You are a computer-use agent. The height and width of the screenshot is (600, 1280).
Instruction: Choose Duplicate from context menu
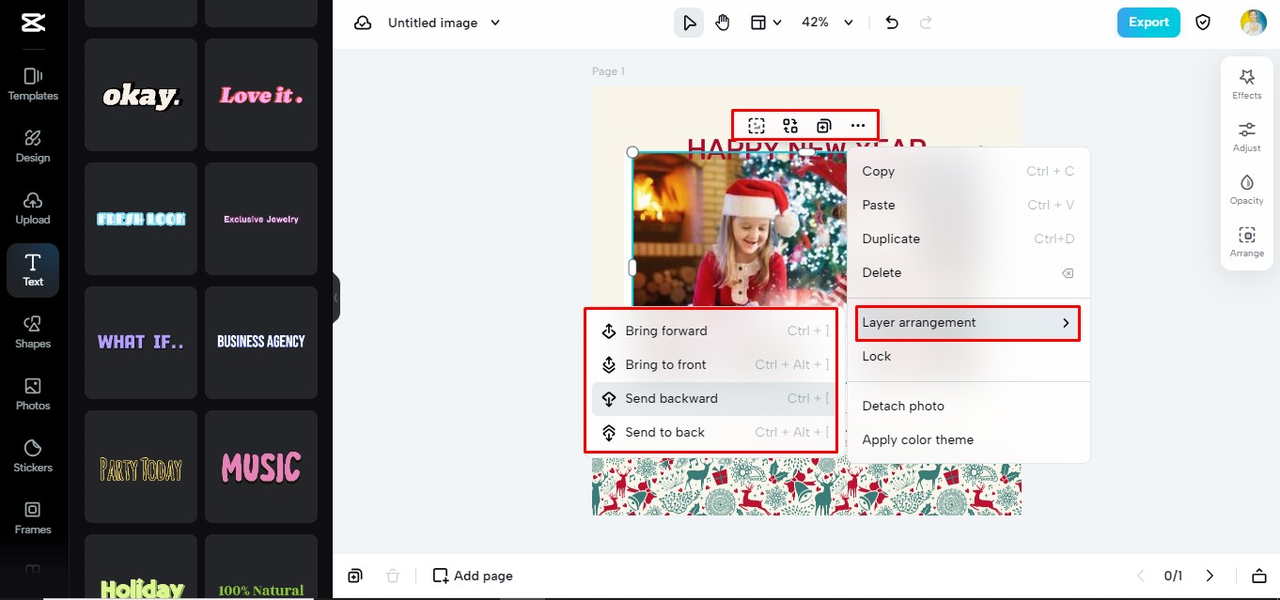[x=968, y=239]
